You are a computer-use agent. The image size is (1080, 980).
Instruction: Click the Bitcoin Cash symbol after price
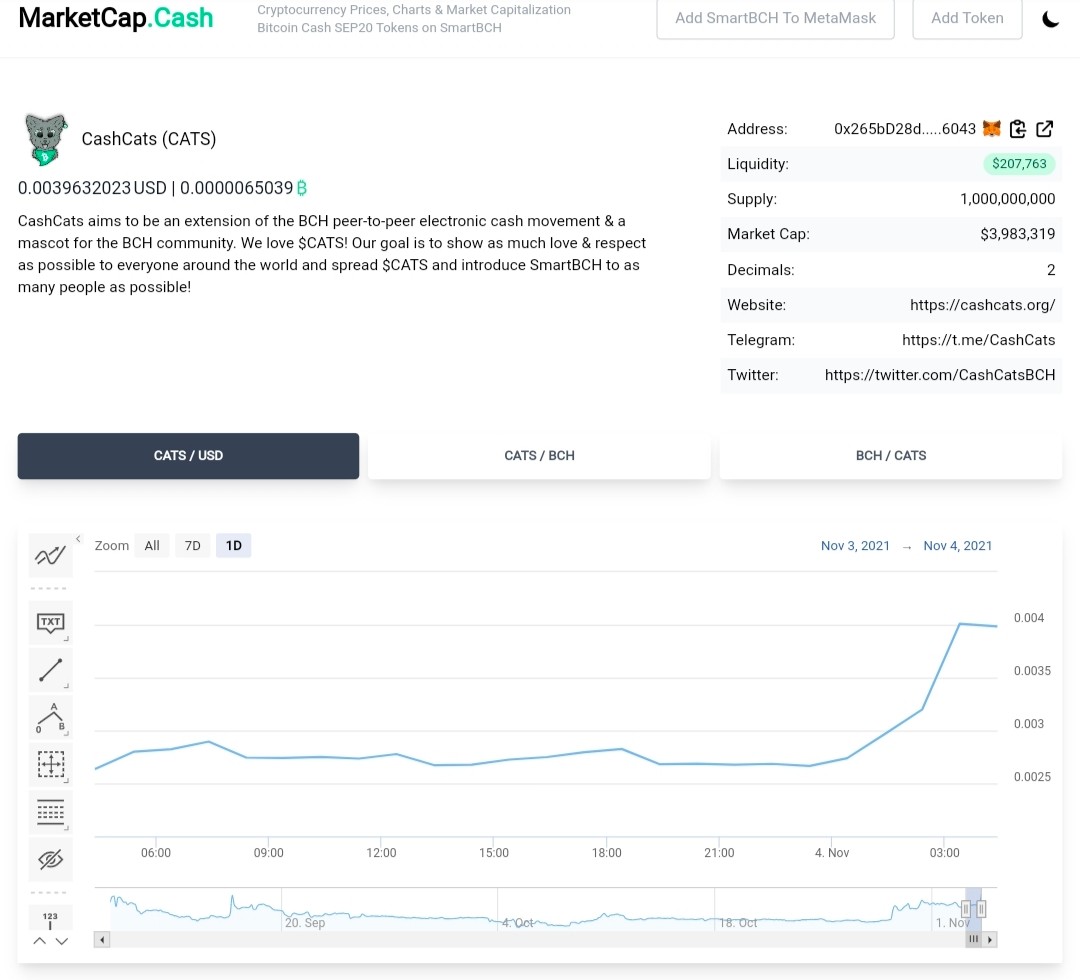click(x=302, y=188)
